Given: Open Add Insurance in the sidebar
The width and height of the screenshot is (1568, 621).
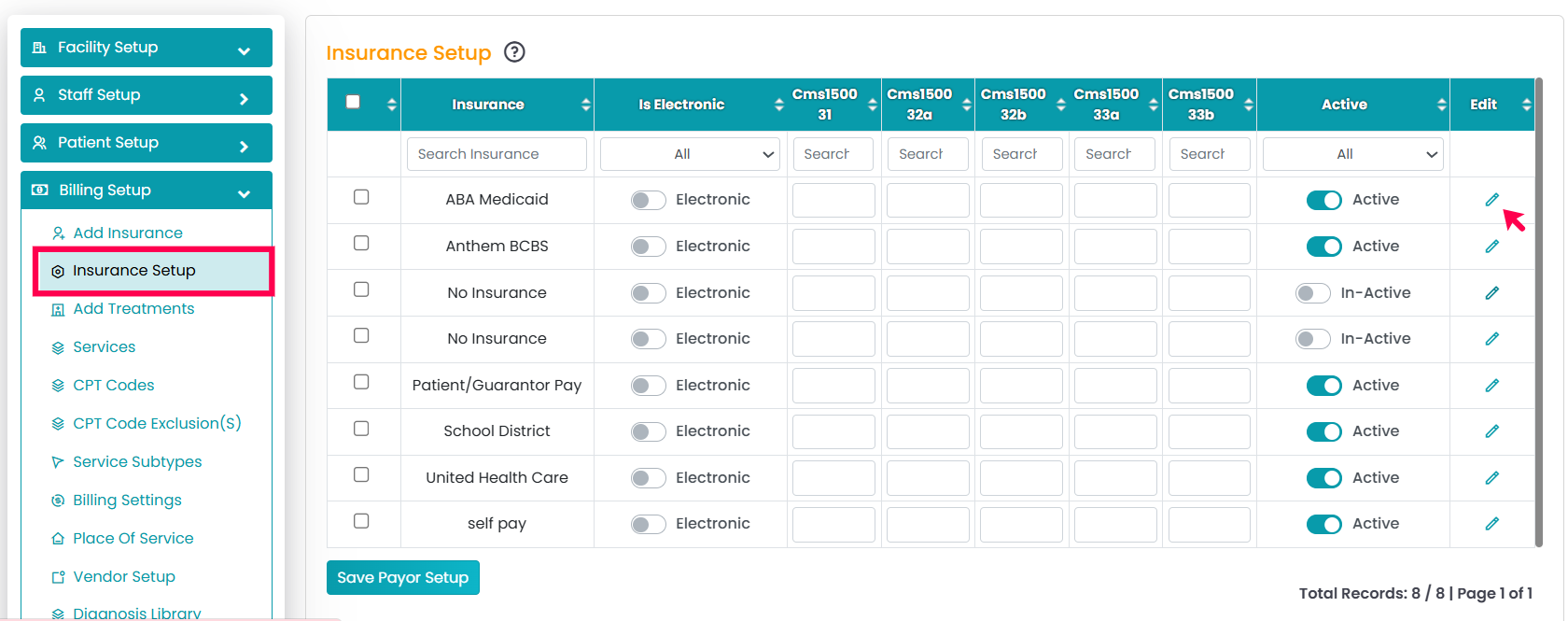Looking at the screenshot, I should [127, 233].
